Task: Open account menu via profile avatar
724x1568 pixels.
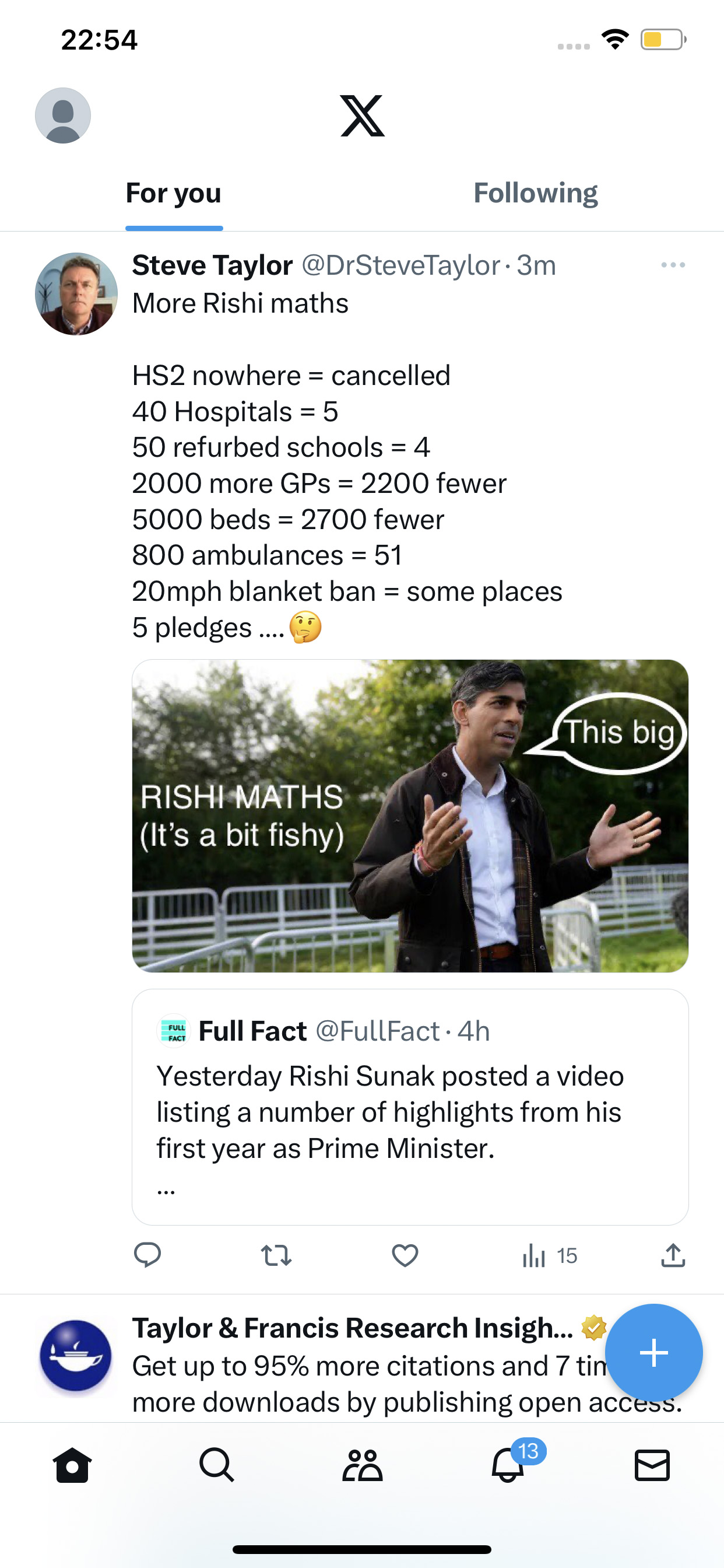Action: [x=63, y=116]
